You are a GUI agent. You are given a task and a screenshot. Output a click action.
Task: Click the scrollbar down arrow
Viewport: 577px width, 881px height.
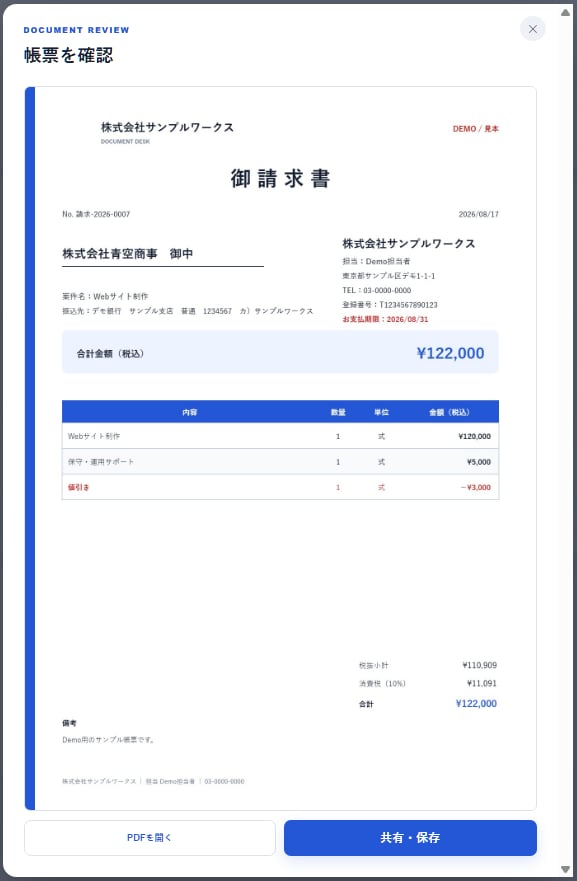pos(565,869)
